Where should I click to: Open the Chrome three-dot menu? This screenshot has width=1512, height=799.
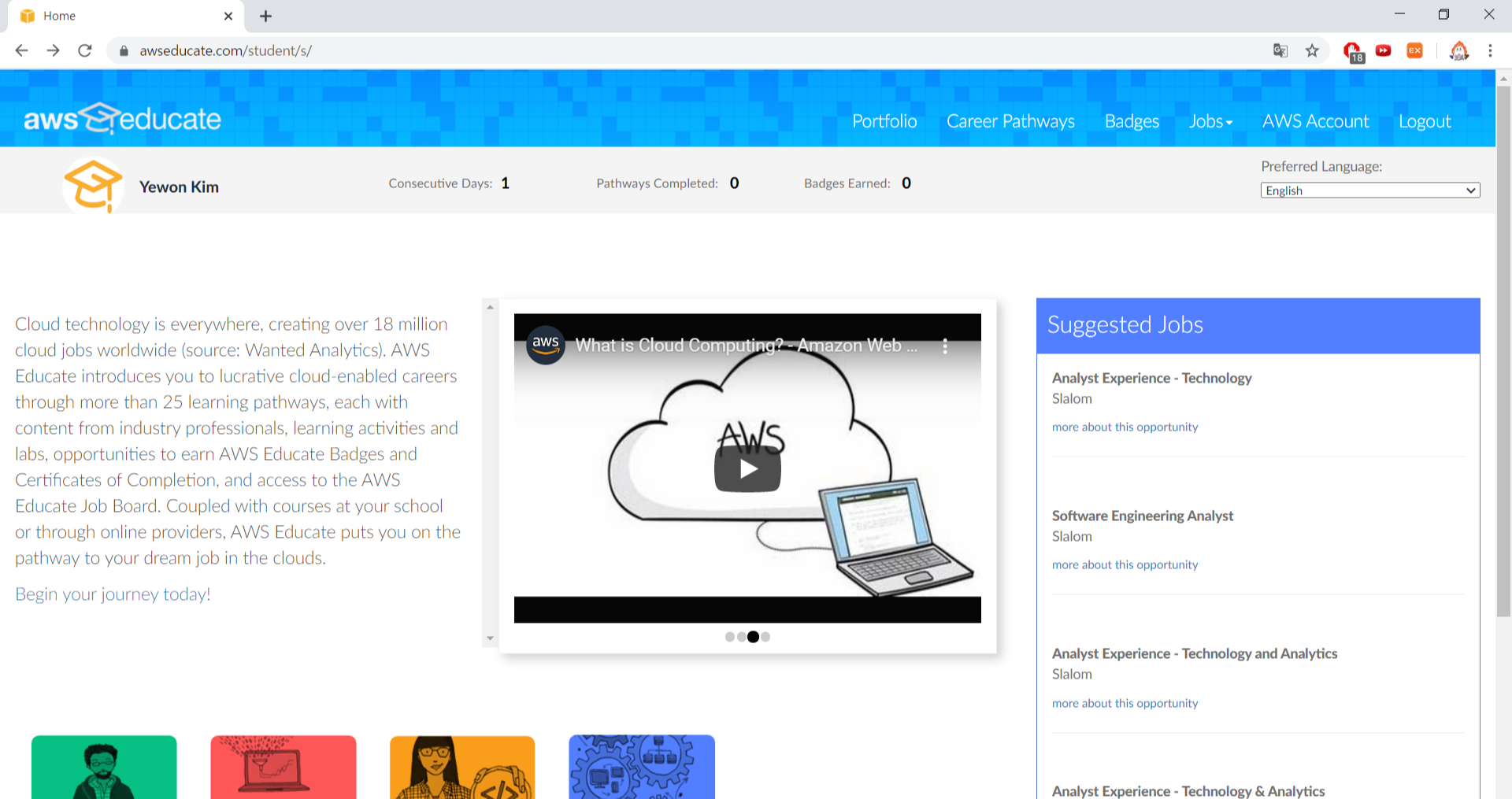[x=1490, y=50]
